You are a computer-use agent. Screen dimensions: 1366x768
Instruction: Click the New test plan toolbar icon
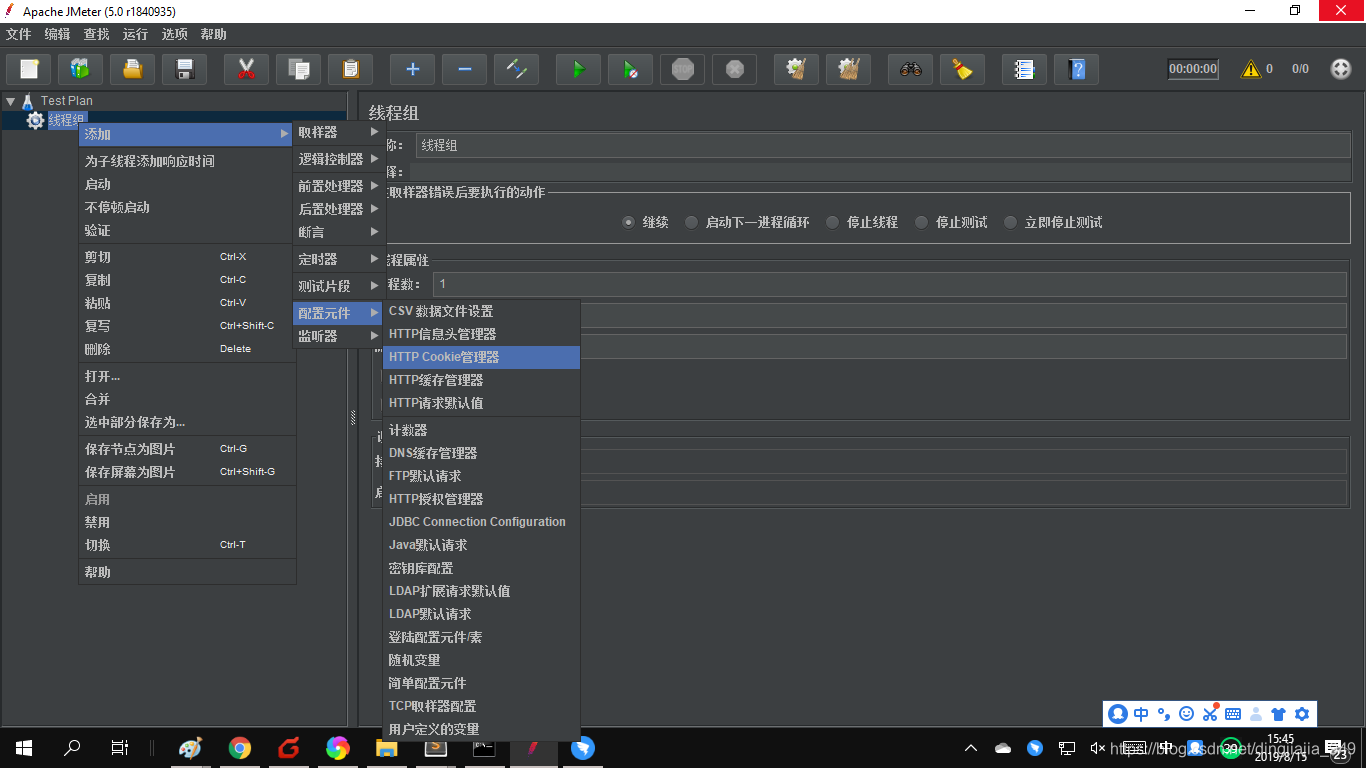(x=29, y=69)
